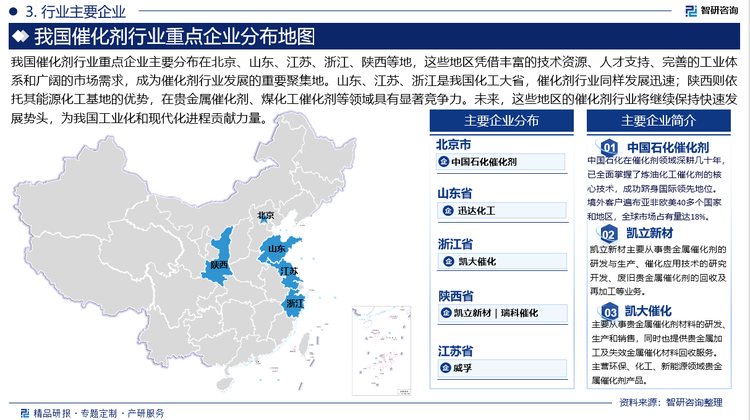The width and height of the screenshot is (750, 420).
Task: Click the 北京 label on the map
Action: (x=265, y=215)
